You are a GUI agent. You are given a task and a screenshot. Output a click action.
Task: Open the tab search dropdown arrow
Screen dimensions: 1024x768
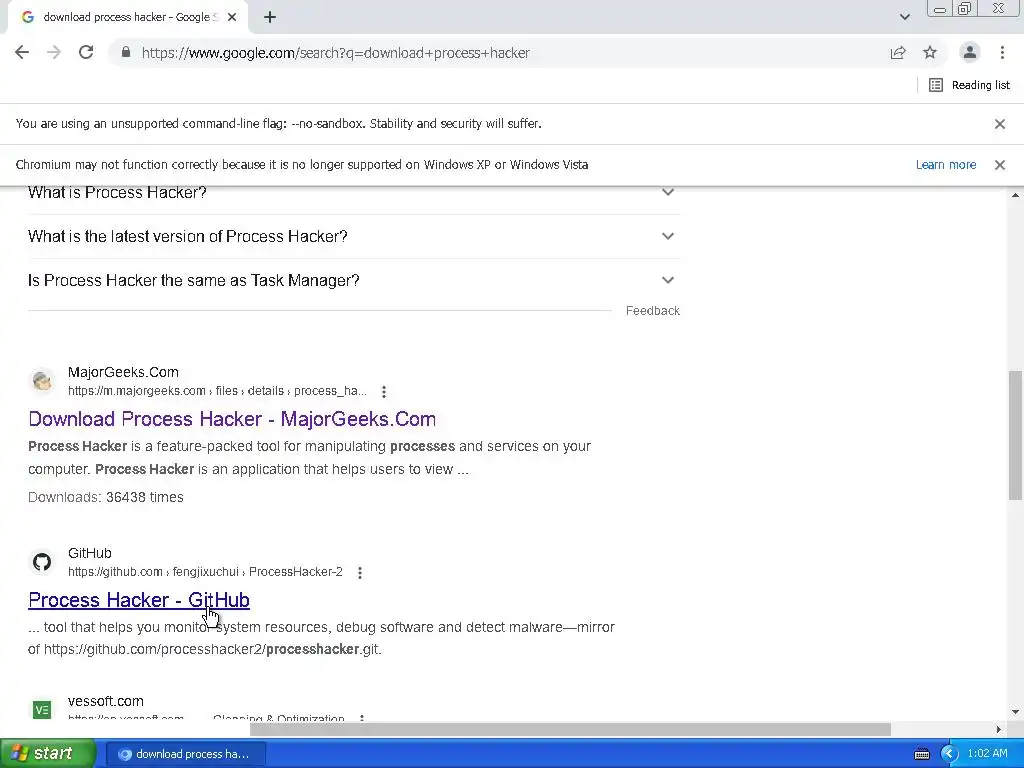coord(904,18)
